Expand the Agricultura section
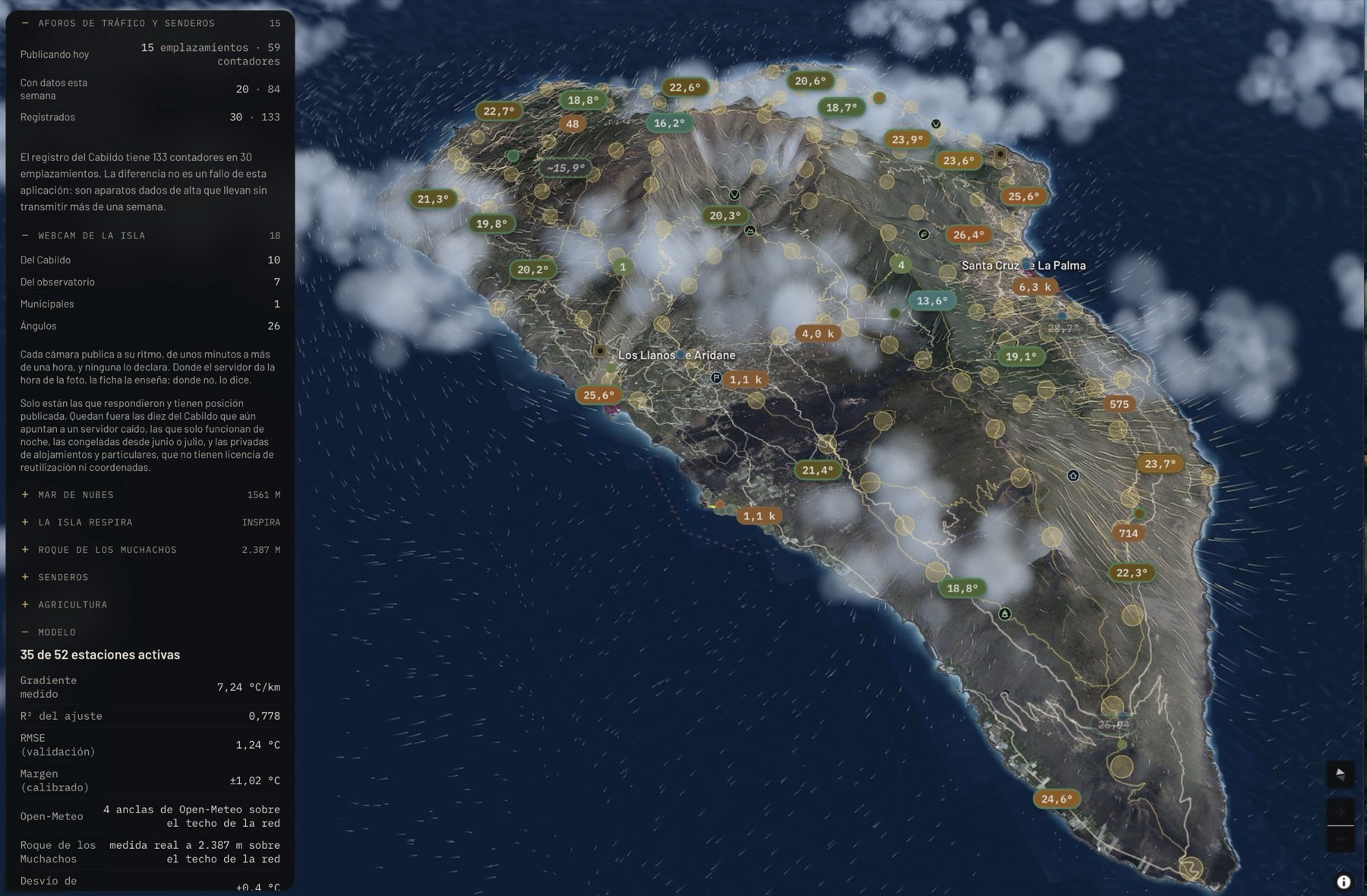Image resolution: width=1367 pixels, height=896 pixels. coord(150,604)
